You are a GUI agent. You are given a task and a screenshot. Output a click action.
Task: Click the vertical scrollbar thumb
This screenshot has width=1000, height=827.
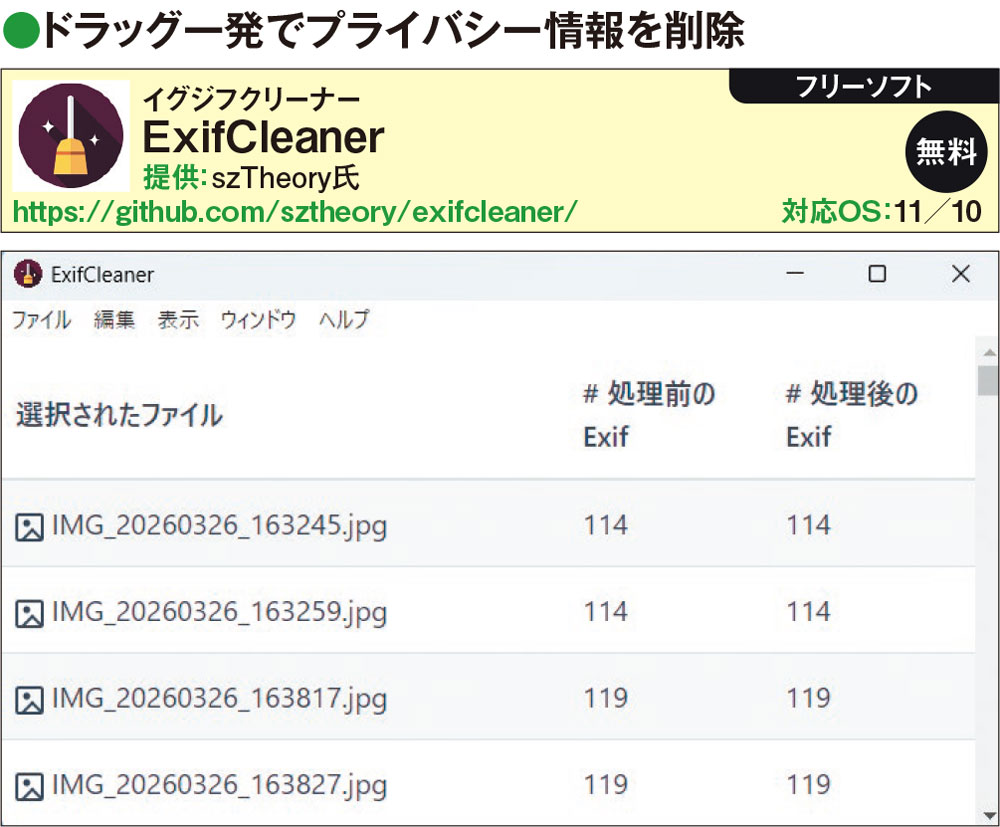pyautogui.click(x=988, y=381)
